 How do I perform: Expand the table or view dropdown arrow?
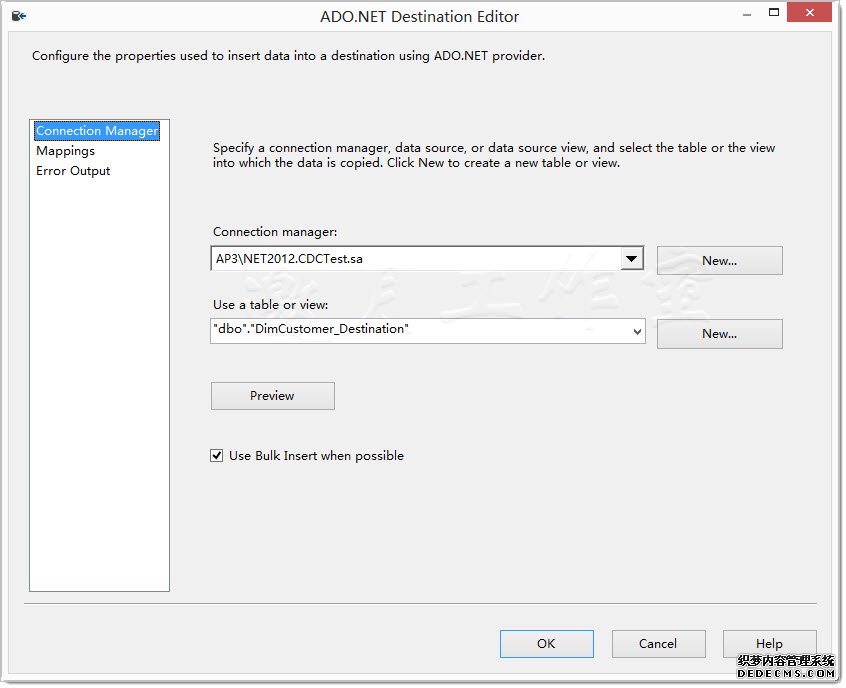pyautogui.click(x=636, y=331)
